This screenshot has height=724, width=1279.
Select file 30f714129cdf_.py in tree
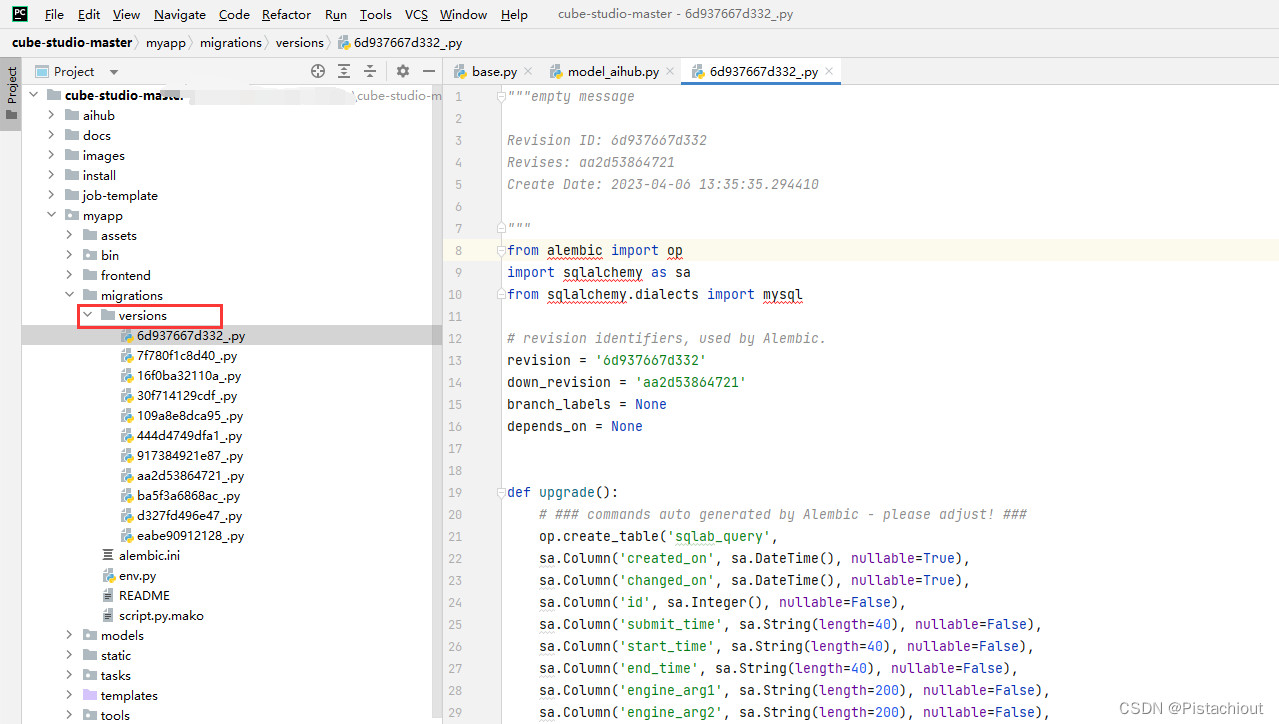pos(187,395)
